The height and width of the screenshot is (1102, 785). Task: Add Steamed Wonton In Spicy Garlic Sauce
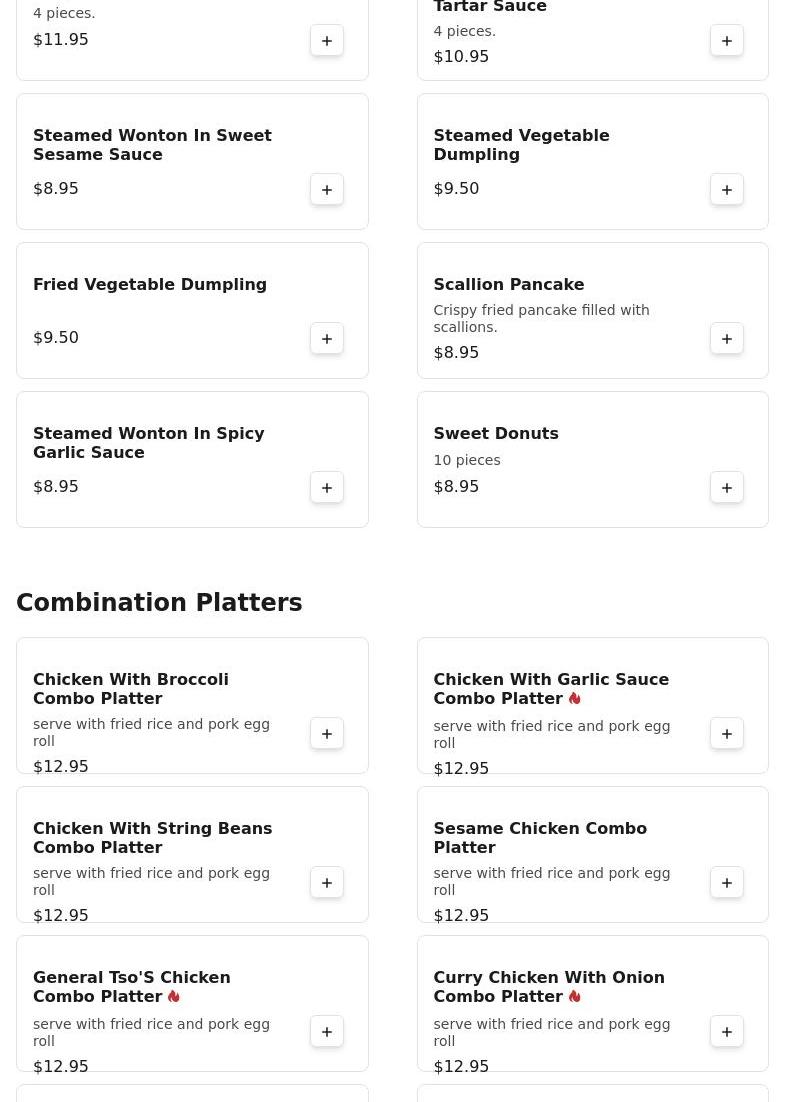point(327,487)
